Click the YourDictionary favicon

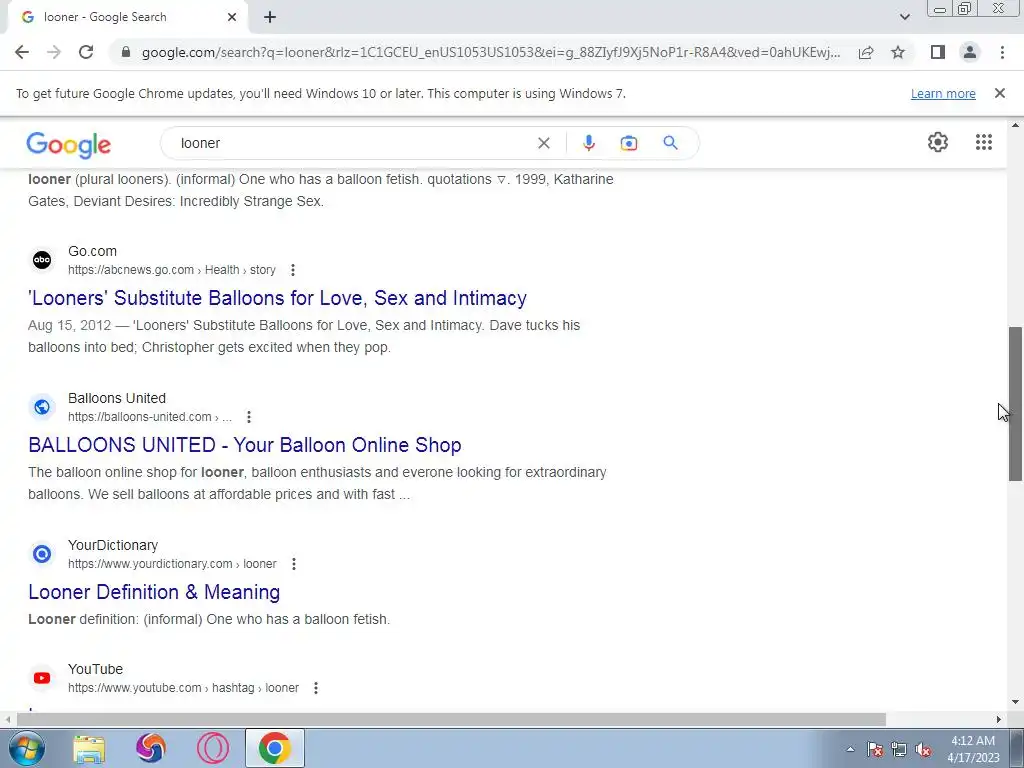[42, 554]
